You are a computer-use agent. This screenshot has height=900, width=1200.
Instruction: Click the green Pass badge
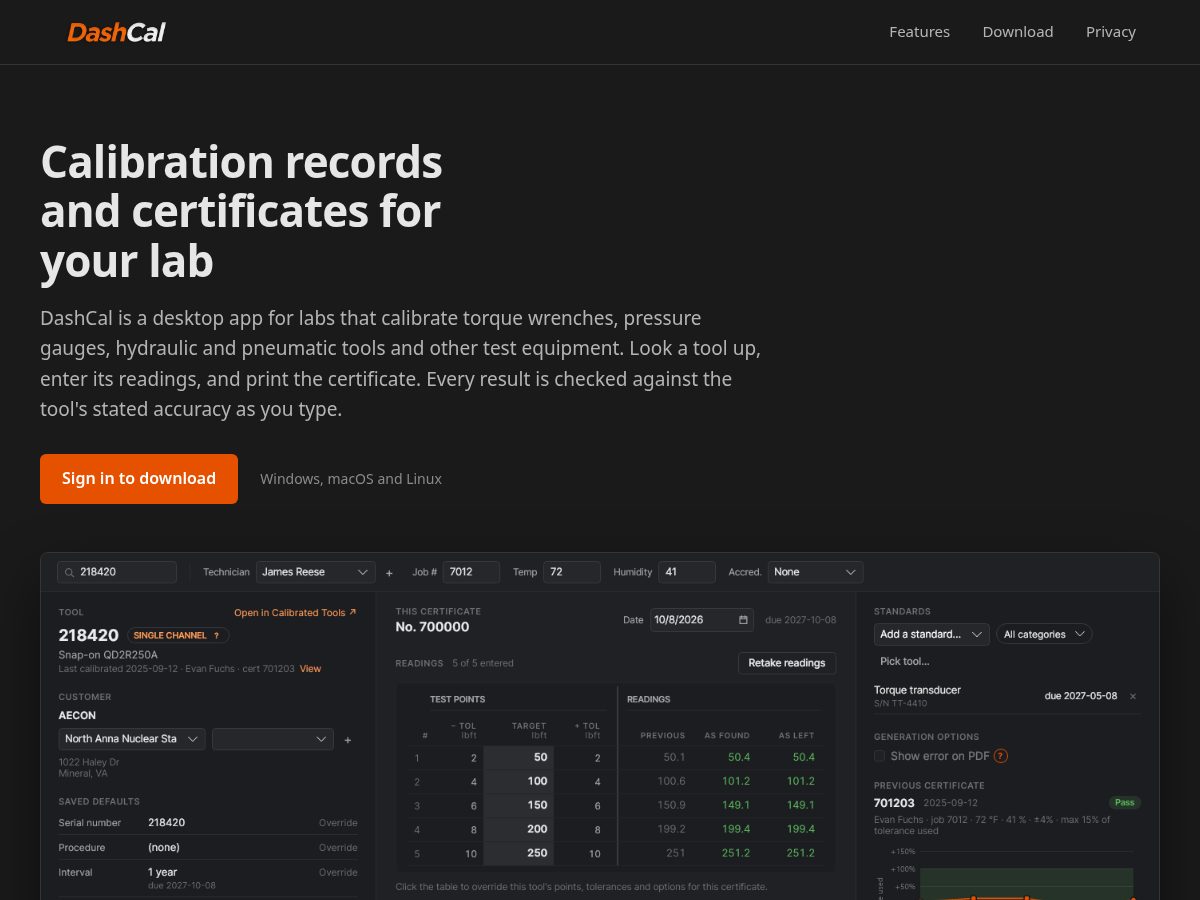1125,802
